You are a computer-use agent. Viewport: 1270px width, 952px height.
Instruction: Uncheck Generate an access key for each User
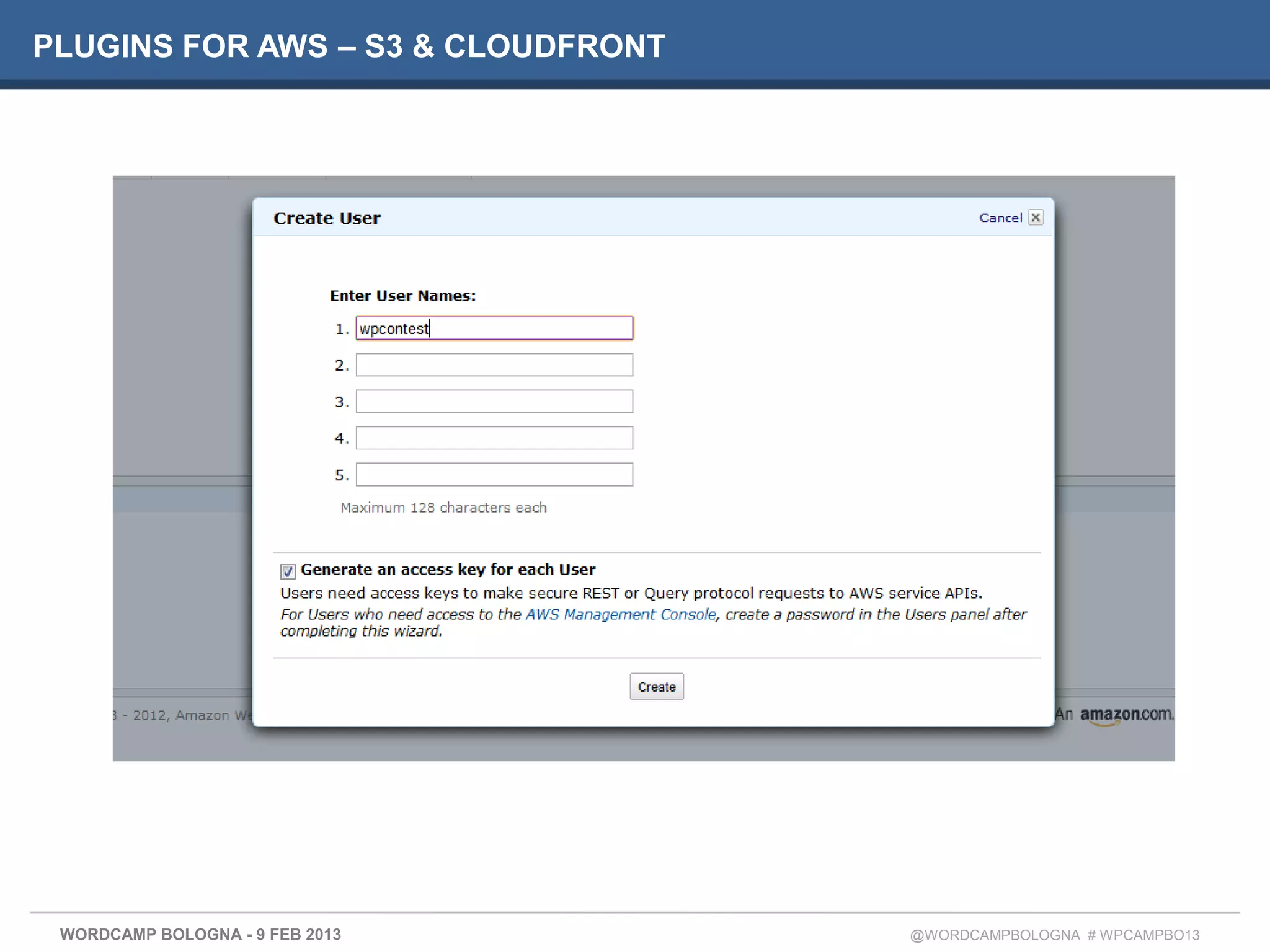288,571
